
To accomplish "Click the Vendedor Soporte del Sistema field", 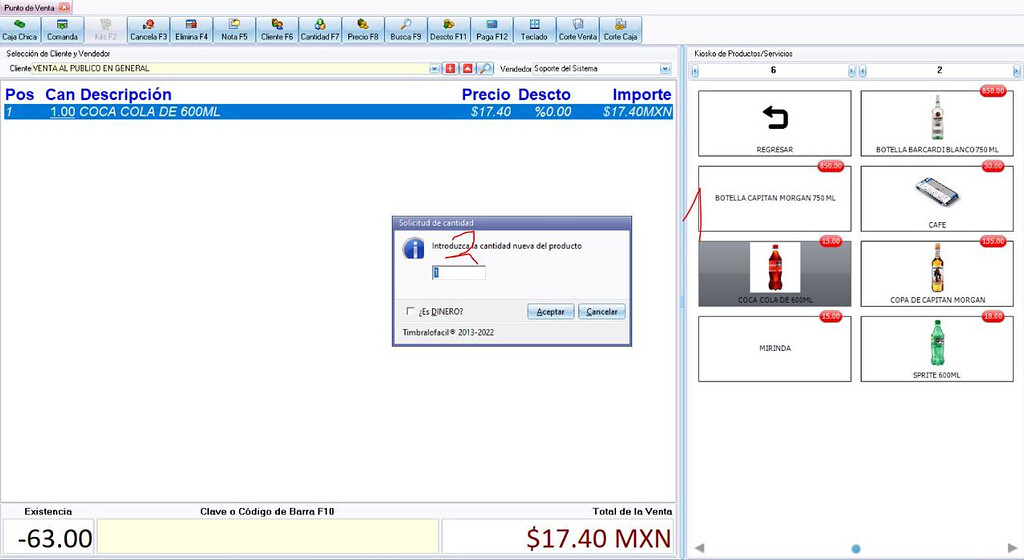I will [602, 69].
